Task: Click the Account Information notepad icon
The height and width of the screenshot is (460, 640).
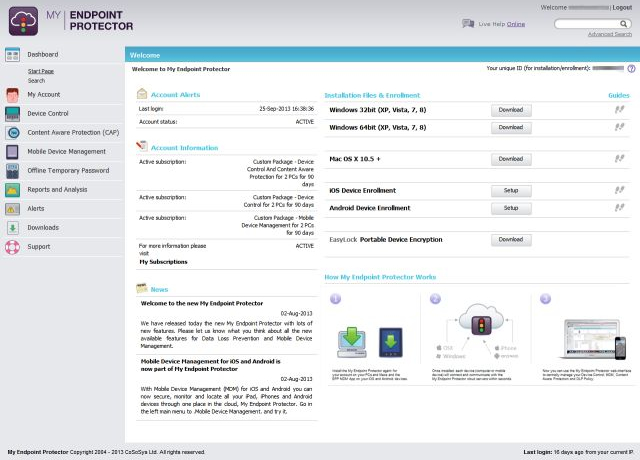Action: 142,146
